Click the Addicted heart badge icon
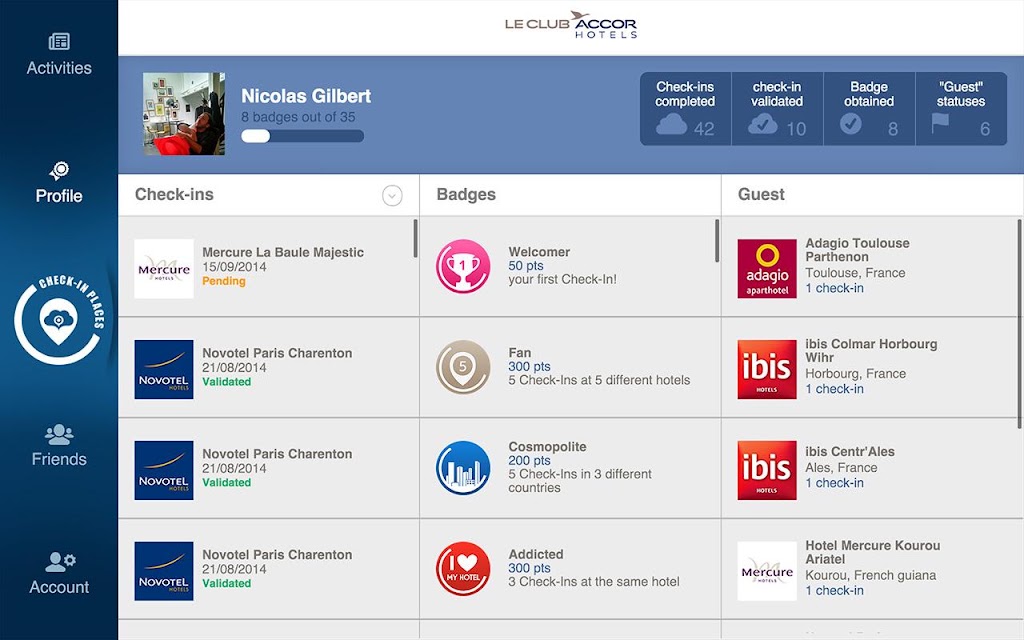This screenshot has height=640, width=1024. [x=463, y=568]
